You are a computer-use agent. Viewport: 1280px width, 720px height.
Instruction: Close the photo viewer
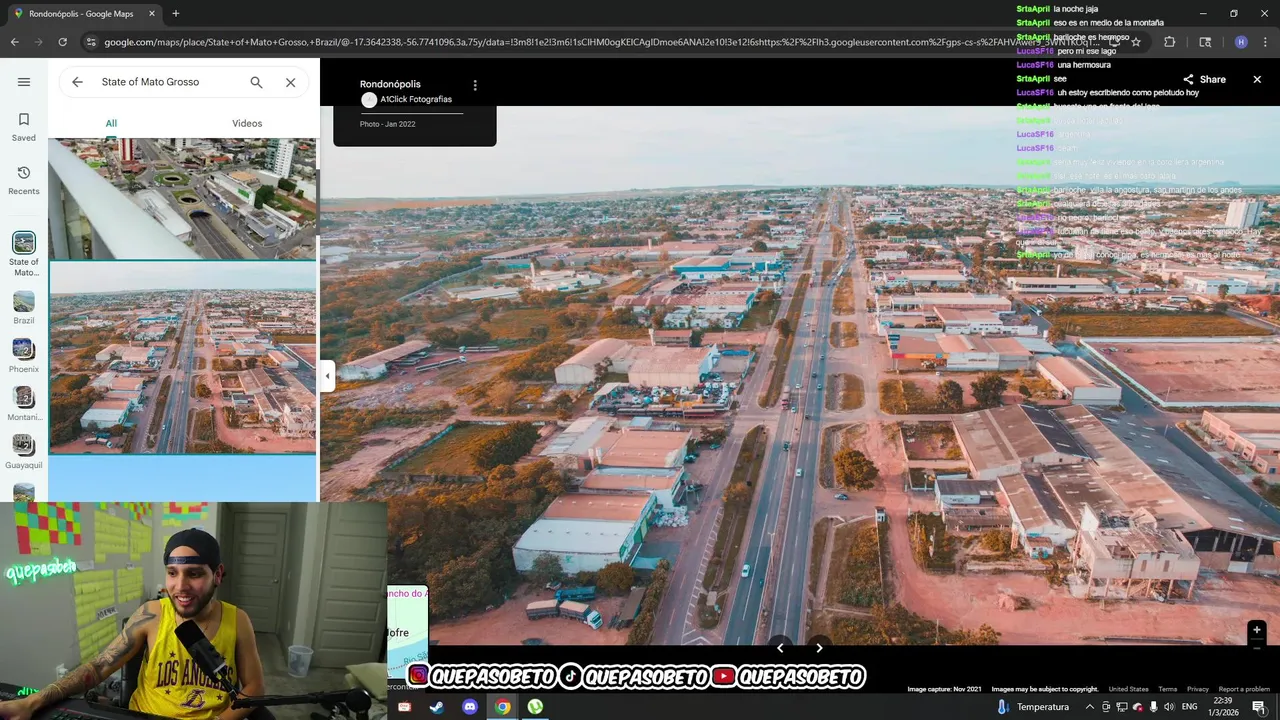coord(1257,79)
